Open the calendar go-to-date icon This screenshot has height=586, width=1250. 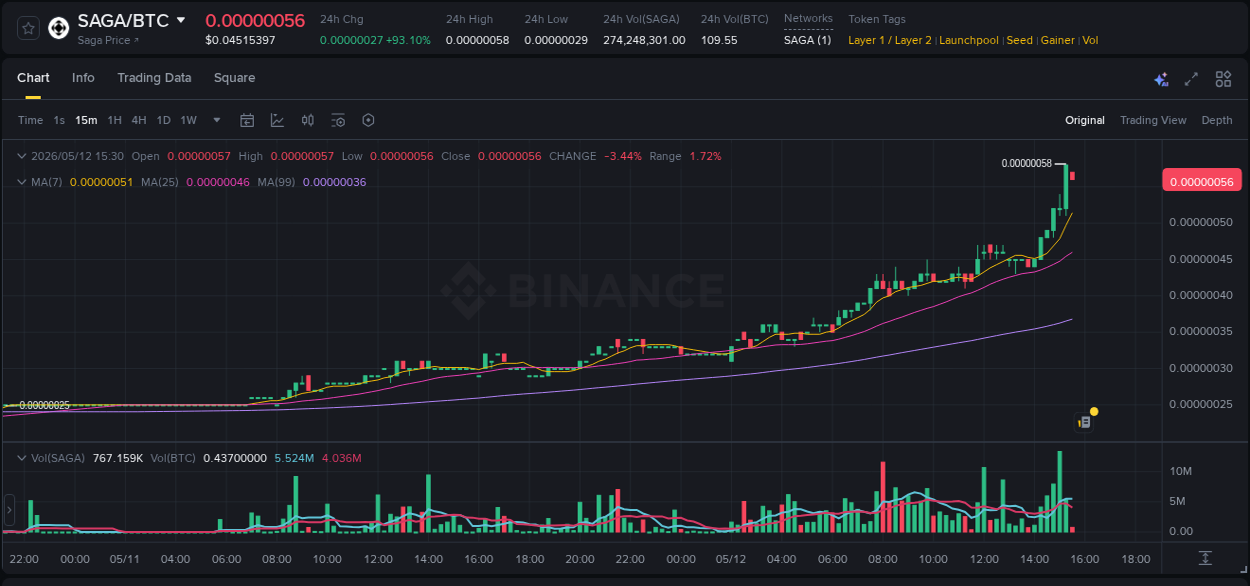247,120
